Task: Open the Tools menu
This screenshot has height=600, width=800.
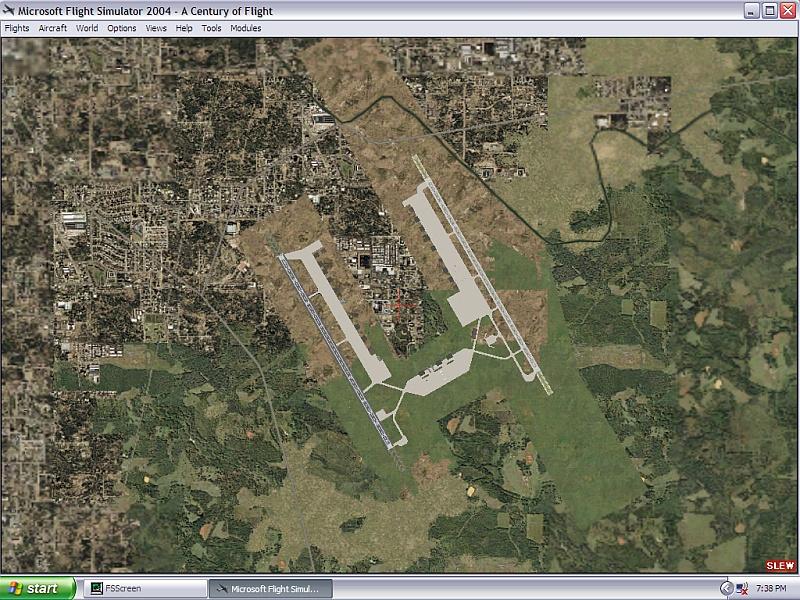Action: click(x=211, y=28)
